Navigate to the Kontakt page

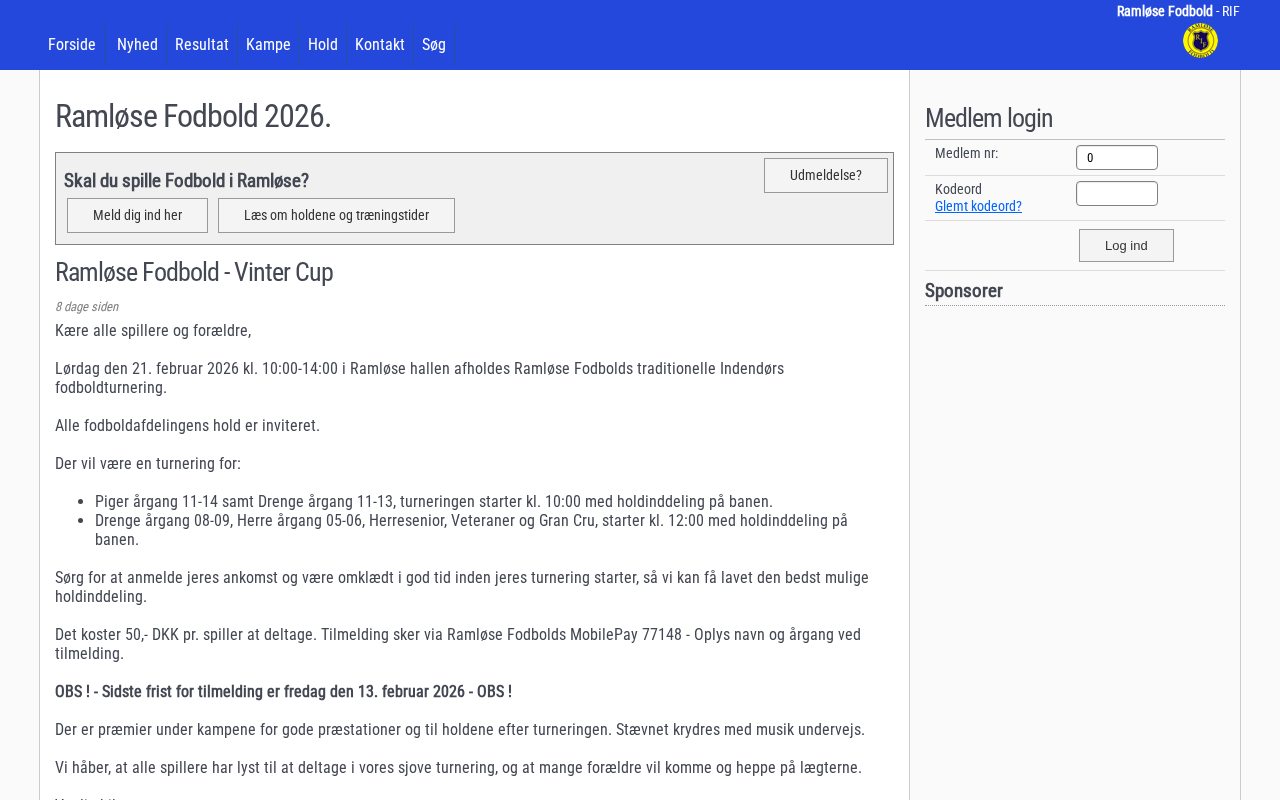click(380, 44)
